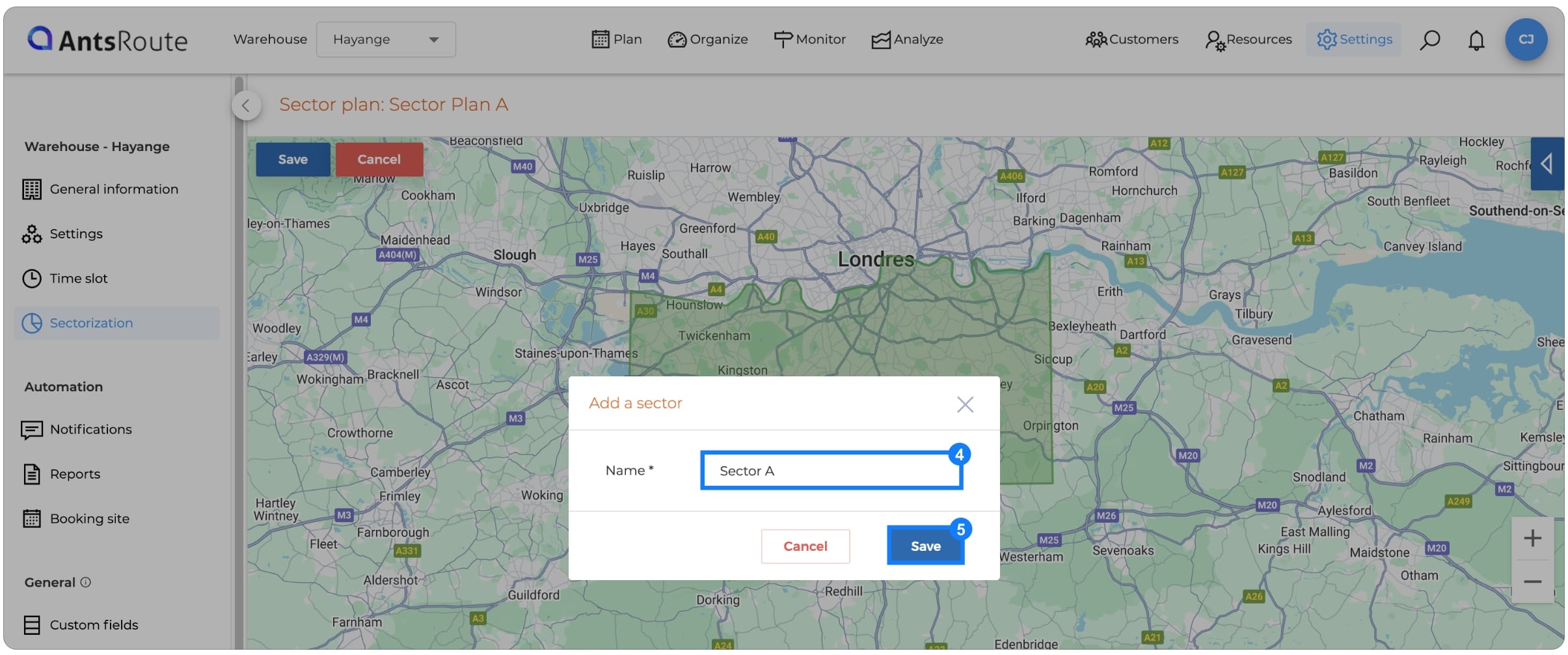Click the warehouse Settings gears icon

coord(32,234)
